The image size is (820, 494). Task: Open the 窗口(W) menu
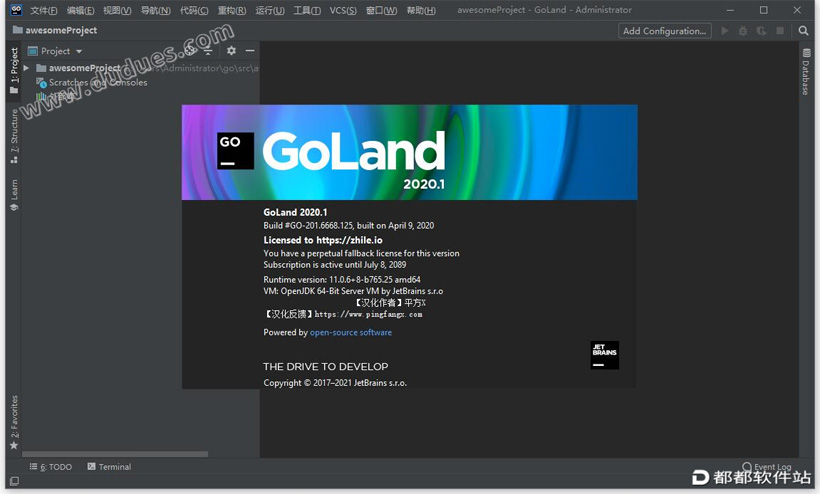(x=381, y=10)
